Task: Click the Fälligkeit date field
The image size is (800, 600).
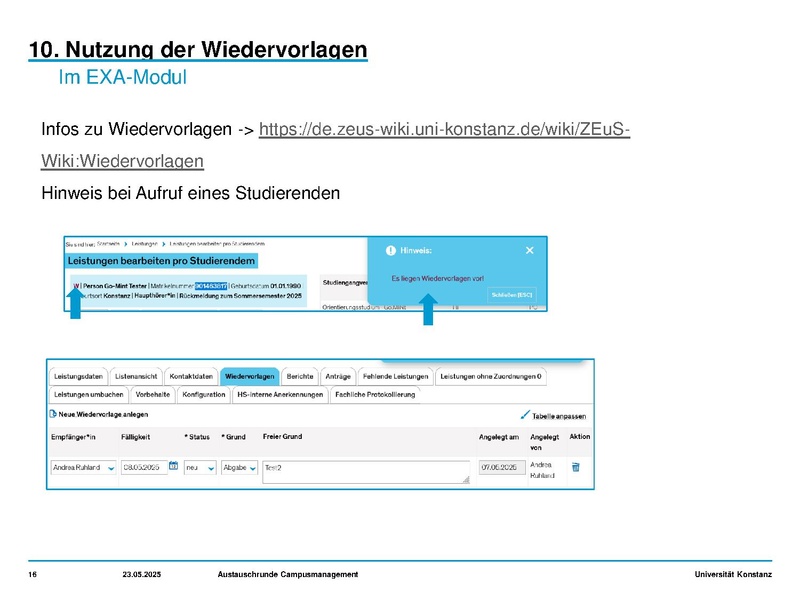Action: pyautogui.click(x=144, y=467)
